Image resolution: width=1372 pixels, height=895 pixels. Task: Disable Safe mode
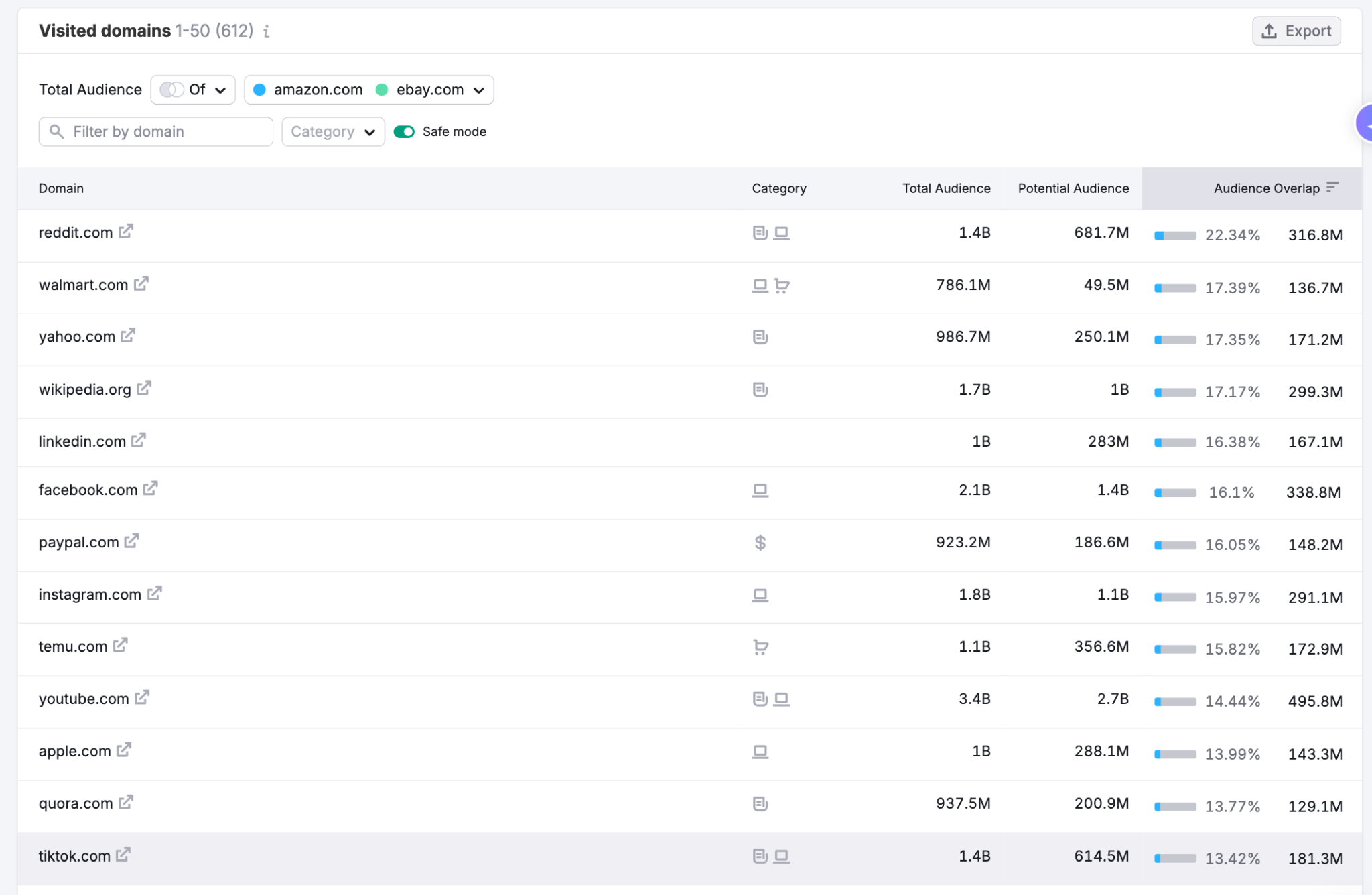(405, 131)
